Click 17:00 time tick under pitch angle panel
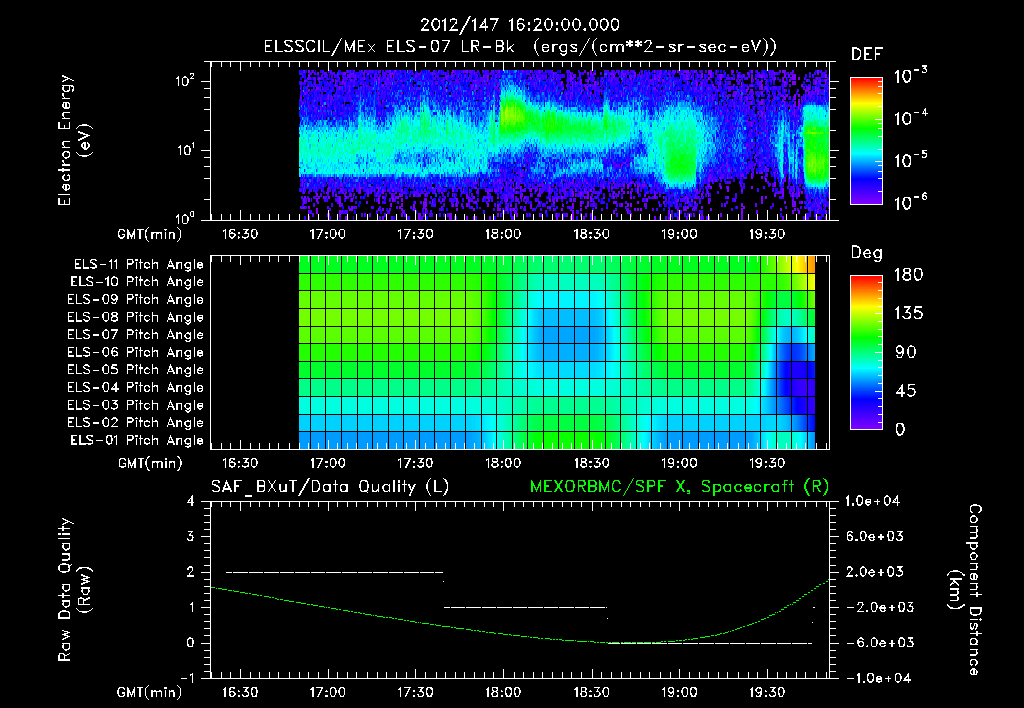This screenshot has height=708, width=1024. pyautogui.click(x=327, y=463)
